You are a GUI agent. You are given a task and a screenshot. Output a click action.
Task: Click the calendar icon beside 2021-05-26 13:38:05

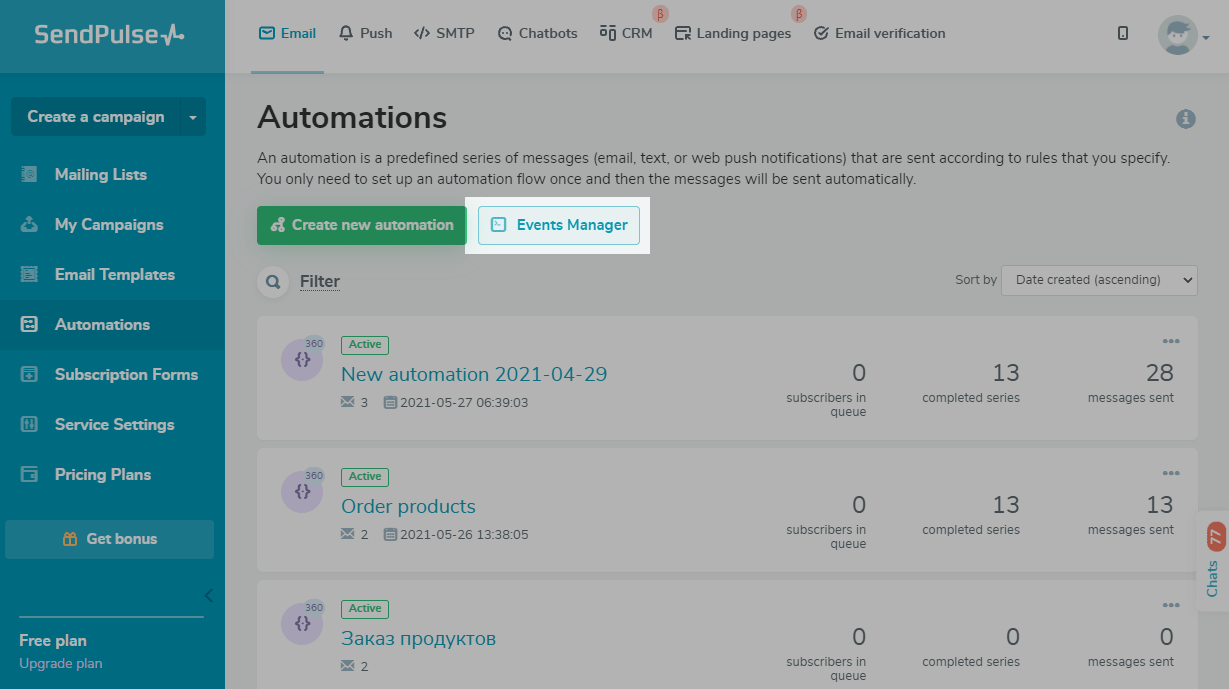coord(390,535)
